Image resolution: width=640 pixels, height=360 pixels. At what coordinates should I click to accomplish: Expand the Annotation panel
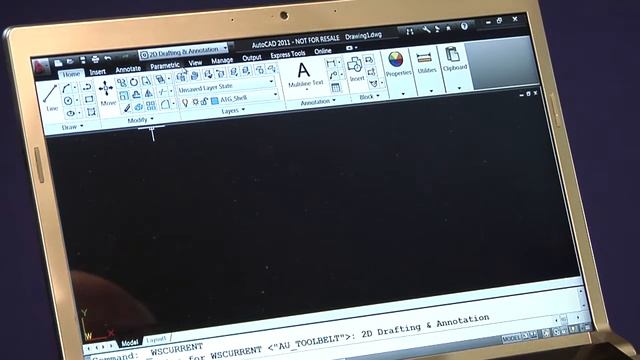pyautogui.click(x=318, y=102)
